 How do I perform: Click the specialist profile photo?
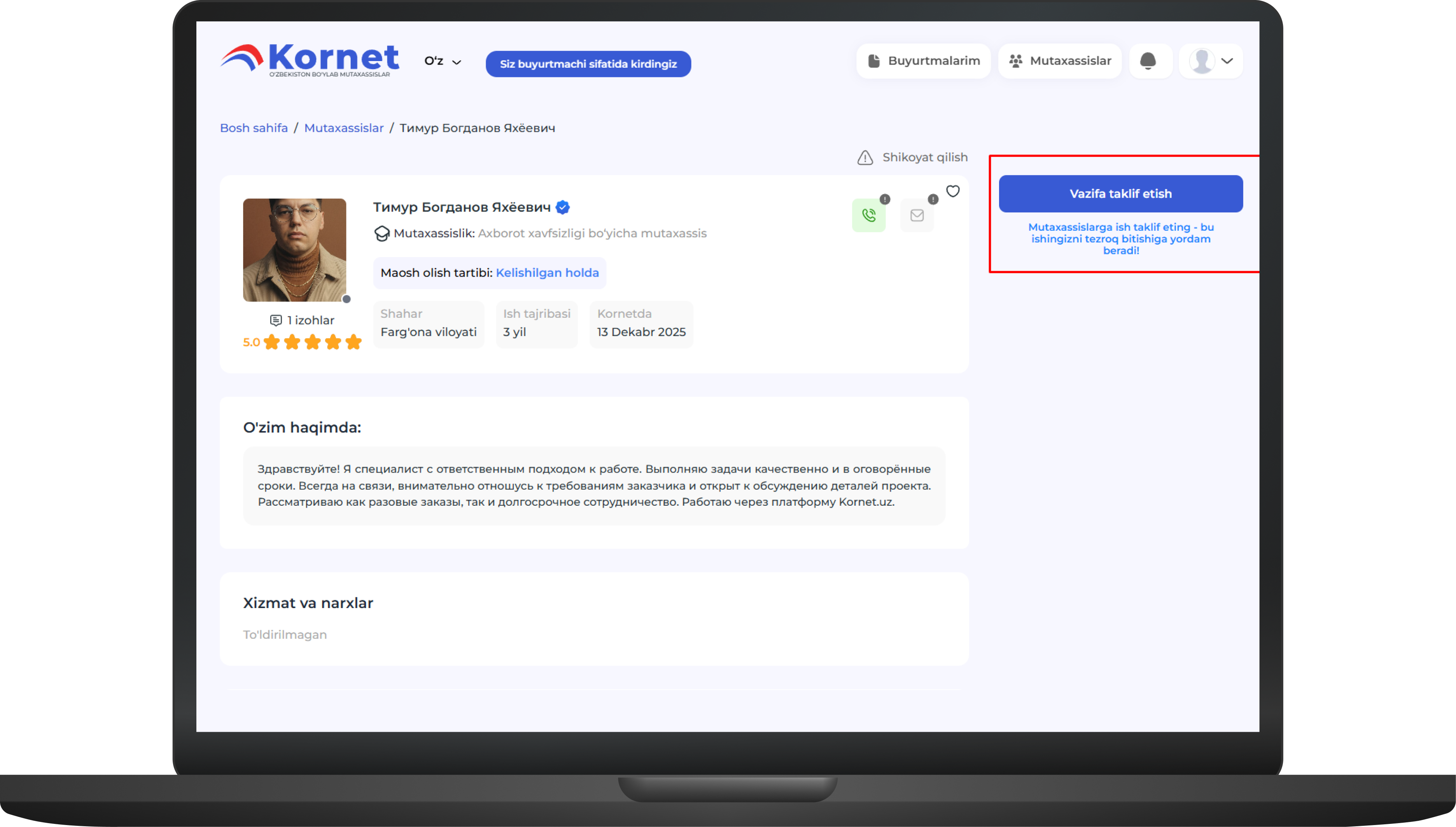[x=294, y=250]
